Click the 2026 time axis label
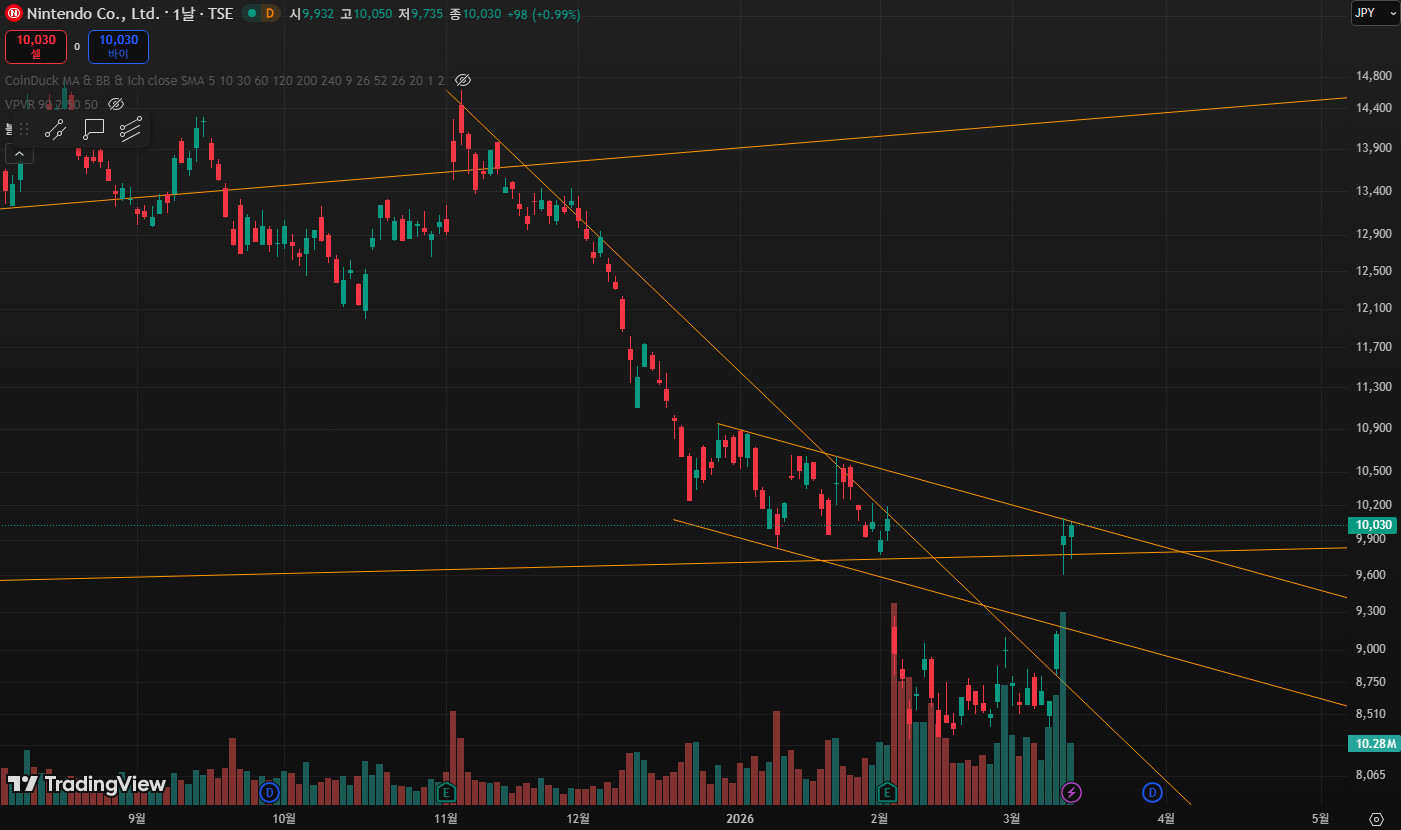The height and width of the screenshot is (830, 1401). coord(739,818)
